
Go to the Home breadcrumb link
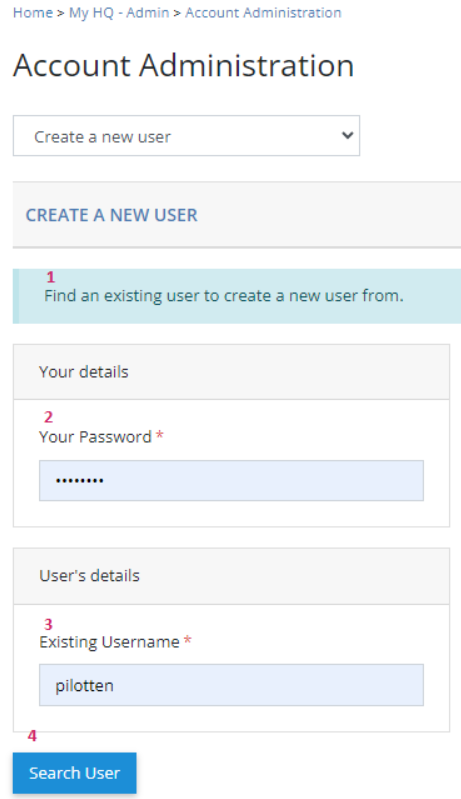(x=33, y=13)
